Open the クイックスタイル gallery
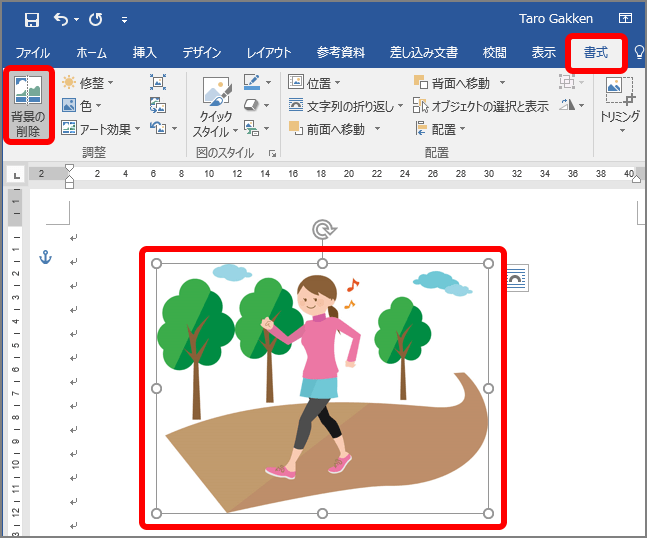647x538 pixels. pyautogui.click(x=215, y=108)
